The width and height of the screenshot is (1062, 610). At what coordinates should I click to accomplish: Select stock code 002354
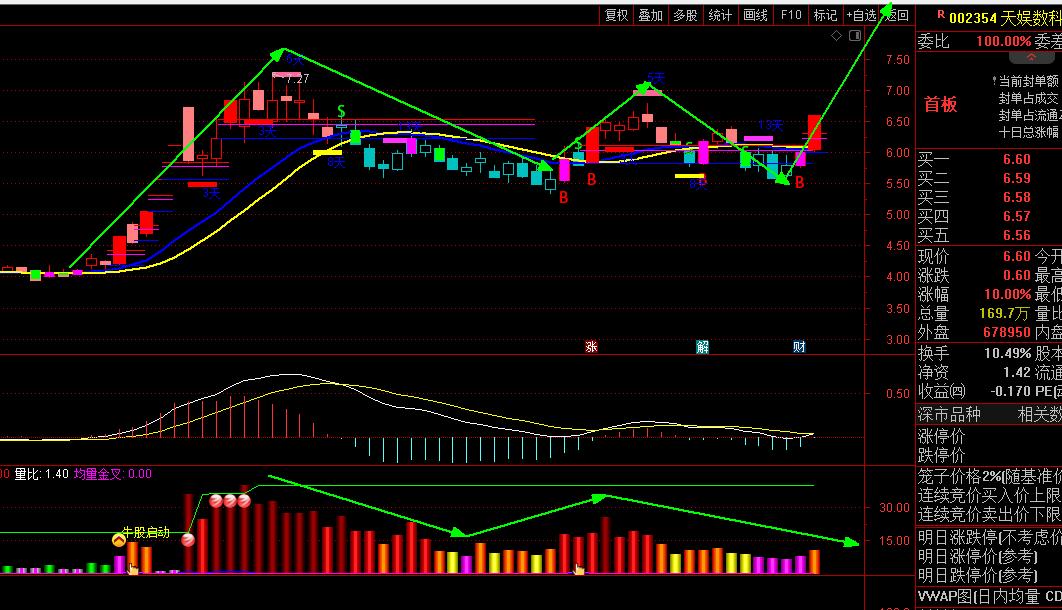pos(972,19)
